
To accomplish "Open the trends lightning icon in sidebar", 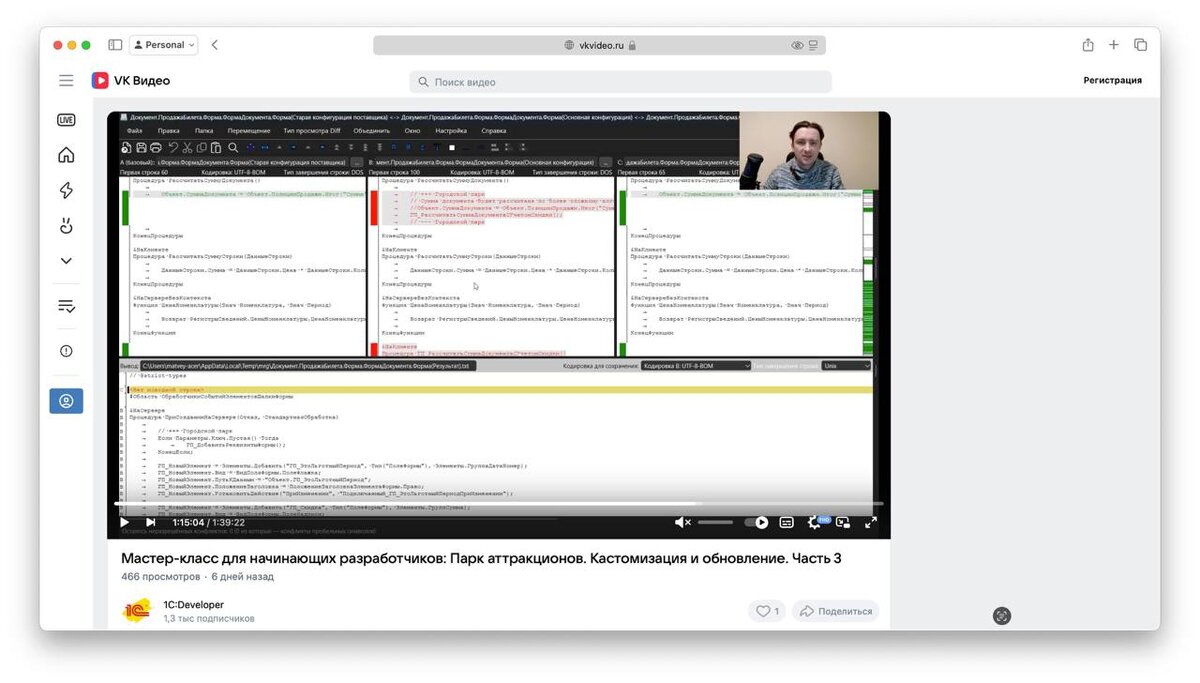I will pyautogui.click(x=66, y=190).
